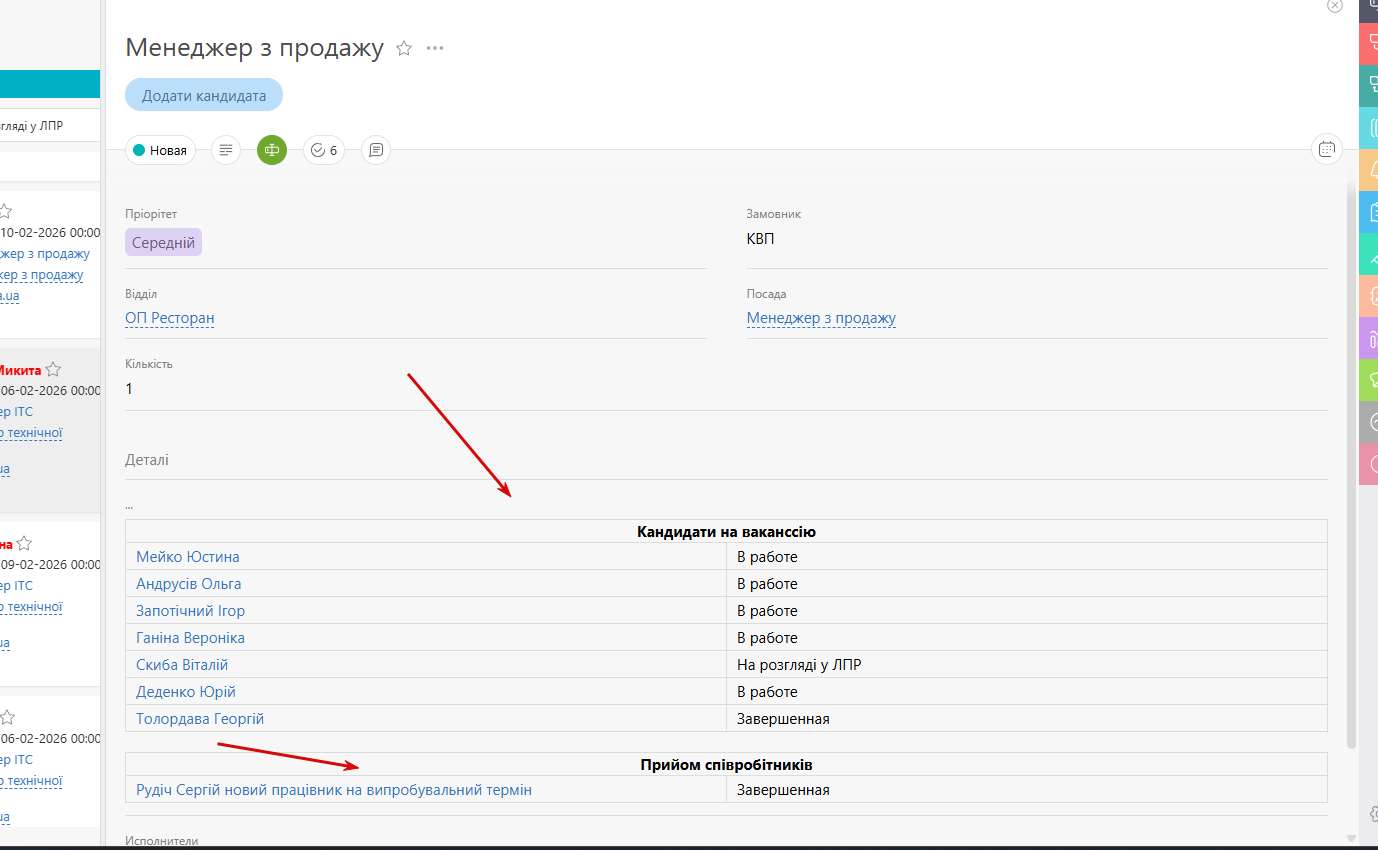This screenshot has height=850, width=1378.
Task: Click the green round icon in the toolbar
Action: pos(272,150)
